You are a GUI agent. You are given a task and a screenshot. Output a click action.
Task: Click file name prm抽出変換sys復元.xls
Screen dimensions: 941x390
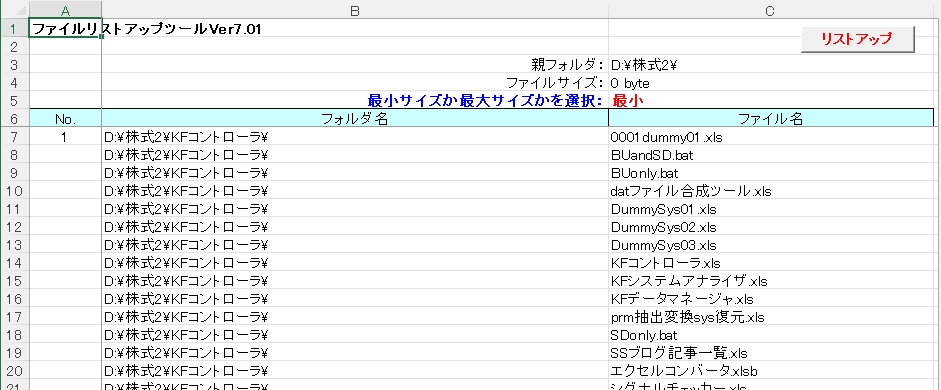pyautogui.click(x=687, y=316)
